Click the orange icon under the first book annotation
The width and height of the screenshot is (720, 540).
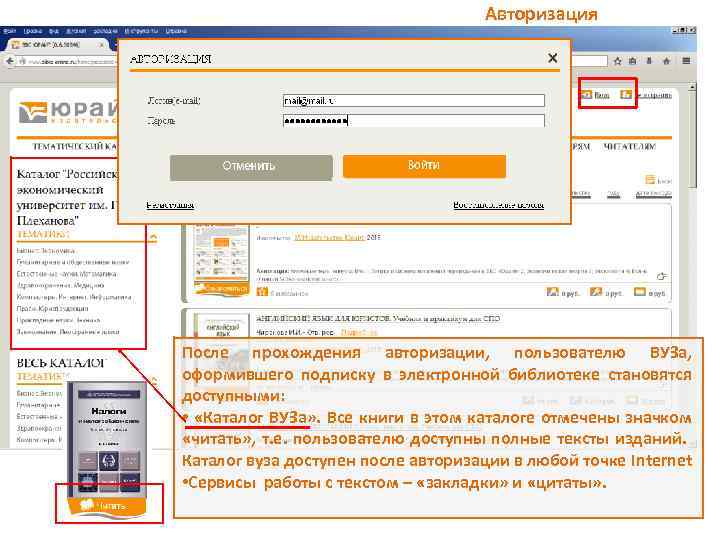[x=262, y=292]
